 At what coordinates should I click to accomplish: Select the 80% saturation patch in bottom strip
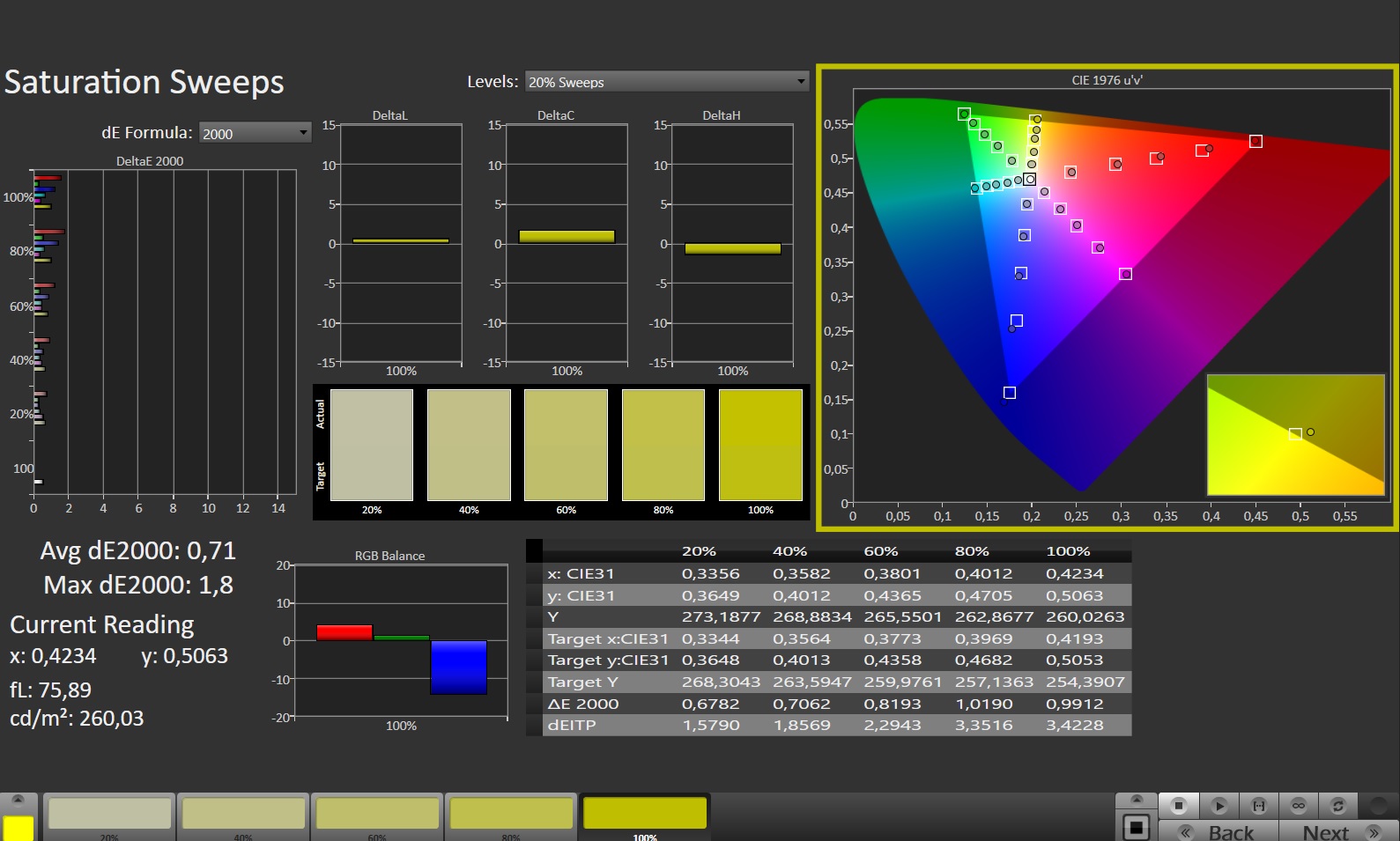pyautogui.click(x=511, y=815)
